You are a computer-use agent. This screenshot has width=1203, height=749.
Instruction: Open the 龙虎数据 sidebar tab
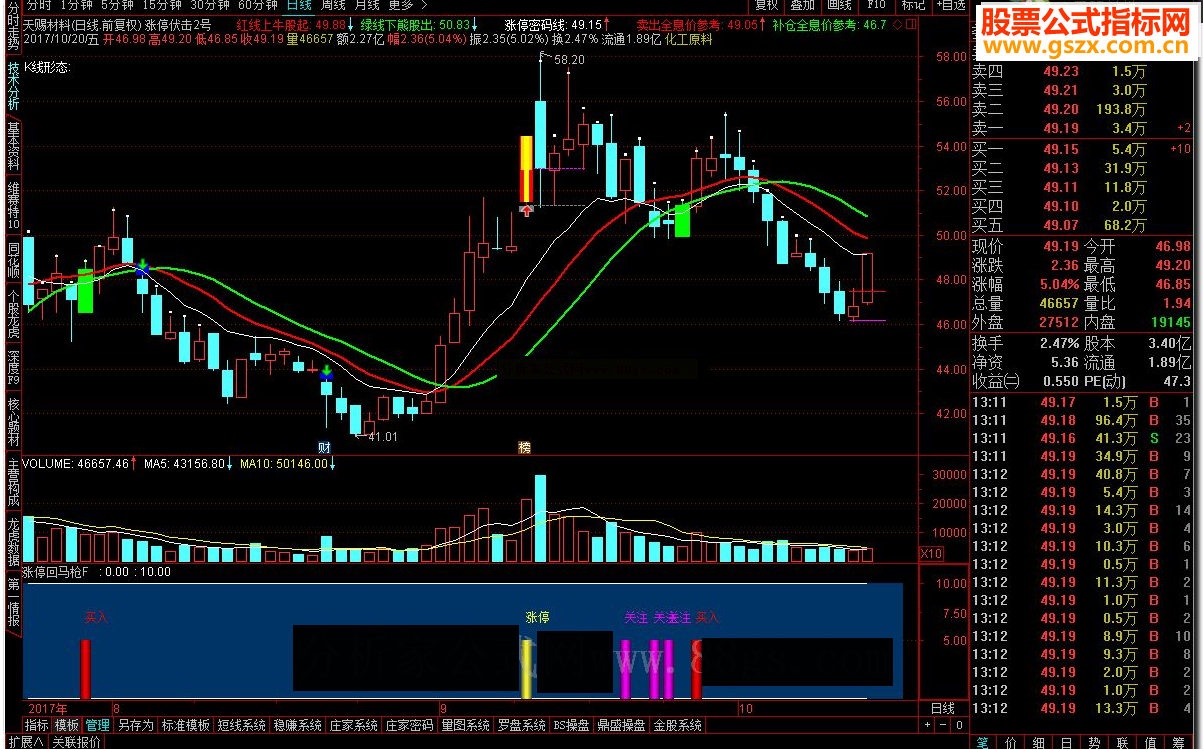pyautogui.click(x=12, y=542)
